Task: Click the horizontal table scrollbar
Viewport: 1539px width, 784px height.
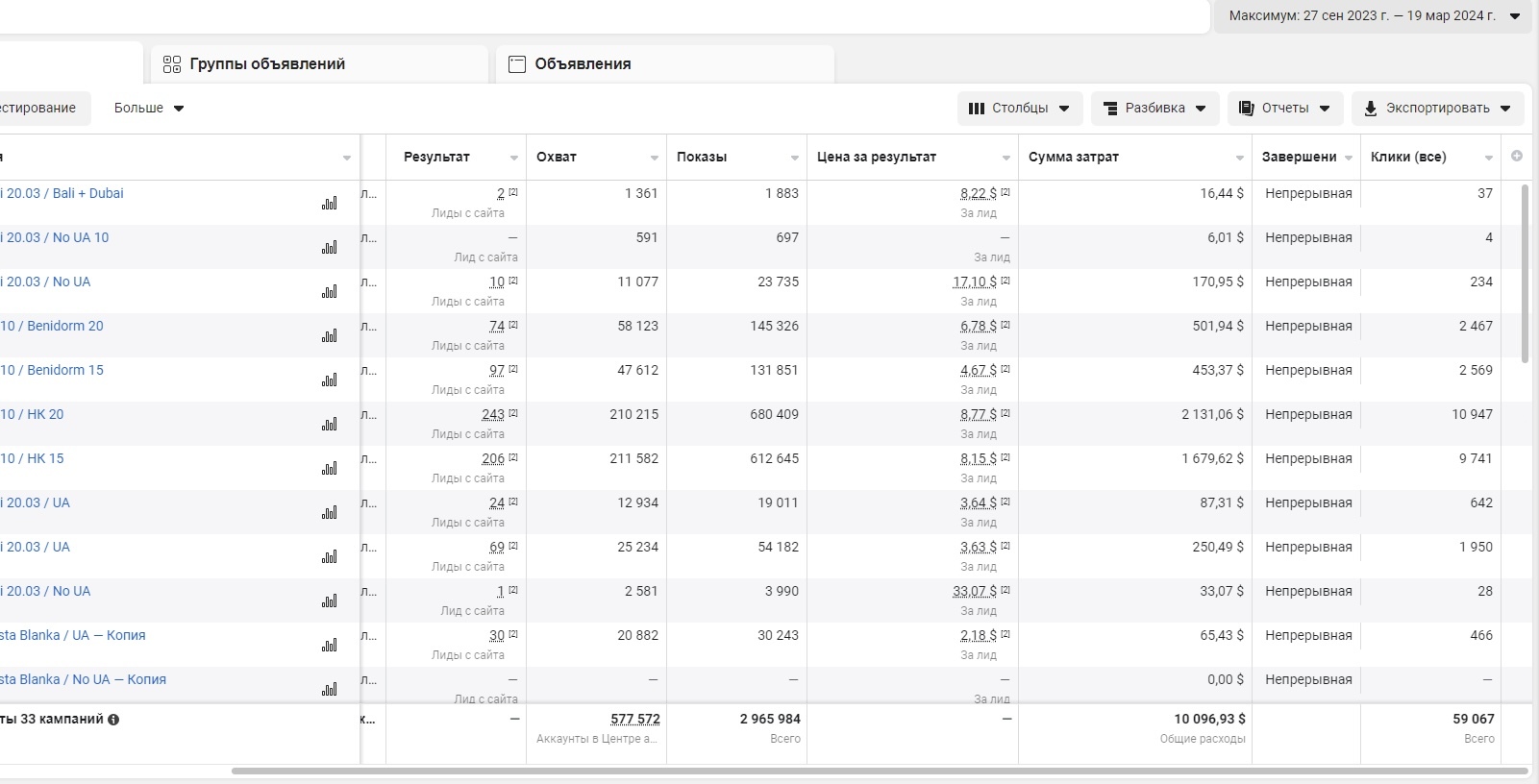Action: 880,771
